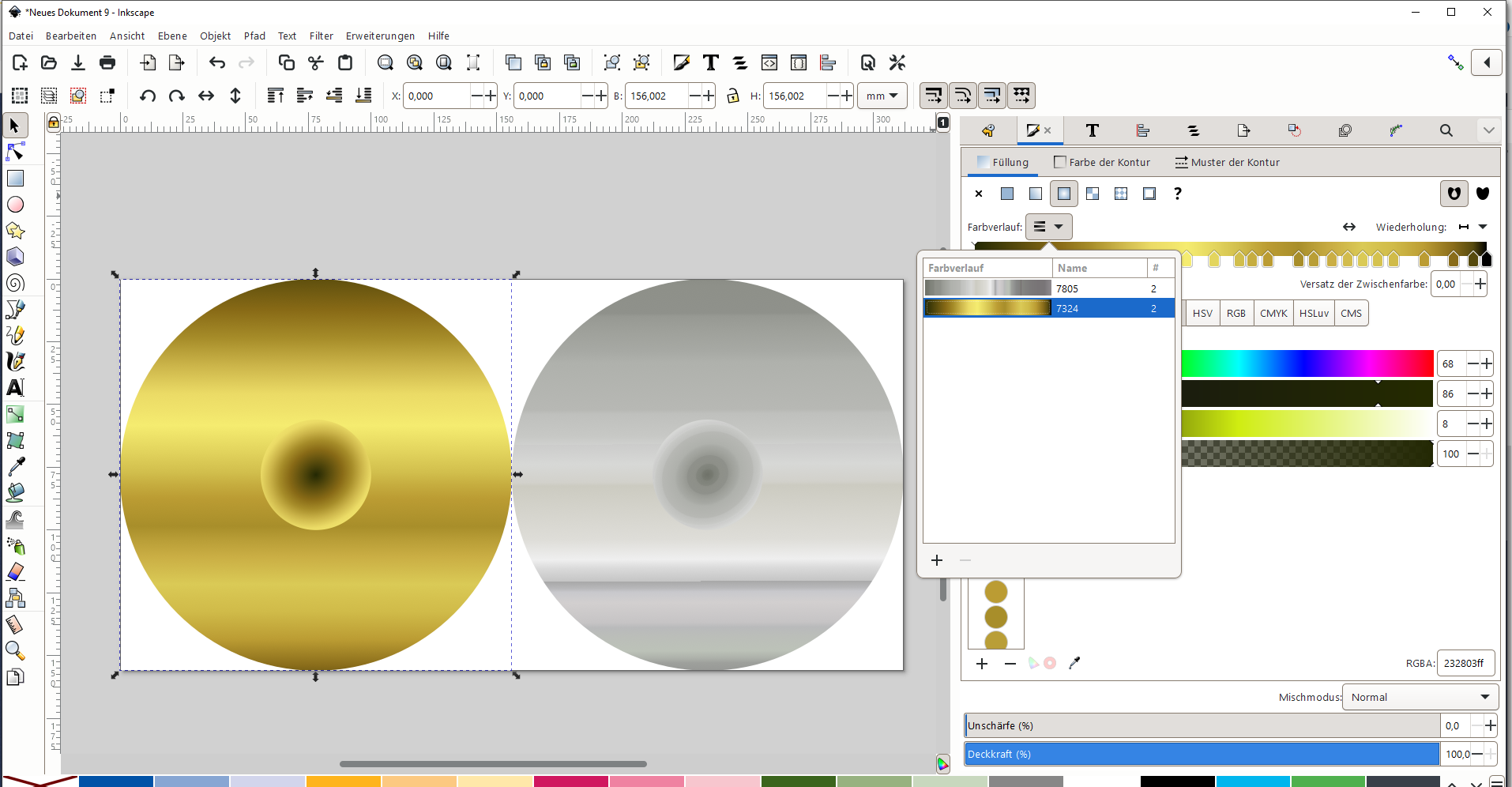
Task: Toggle the width-height lock ratio
Action: tap(733, 96)
